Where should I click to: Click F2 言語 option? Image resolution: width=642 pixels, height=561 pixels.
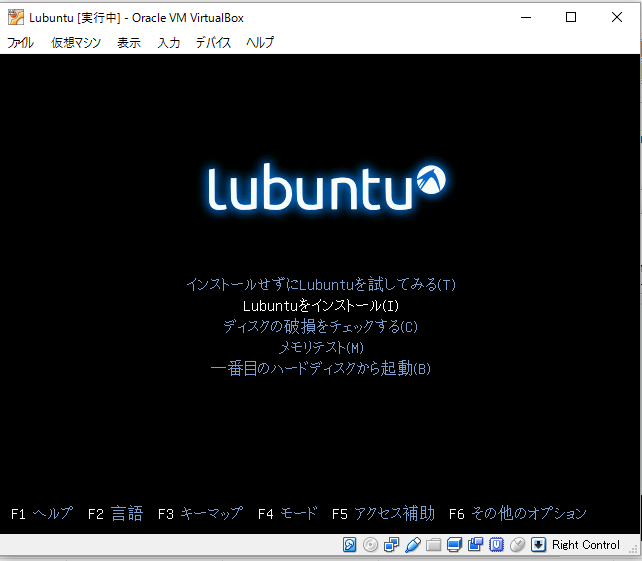[x=115, y=513]
